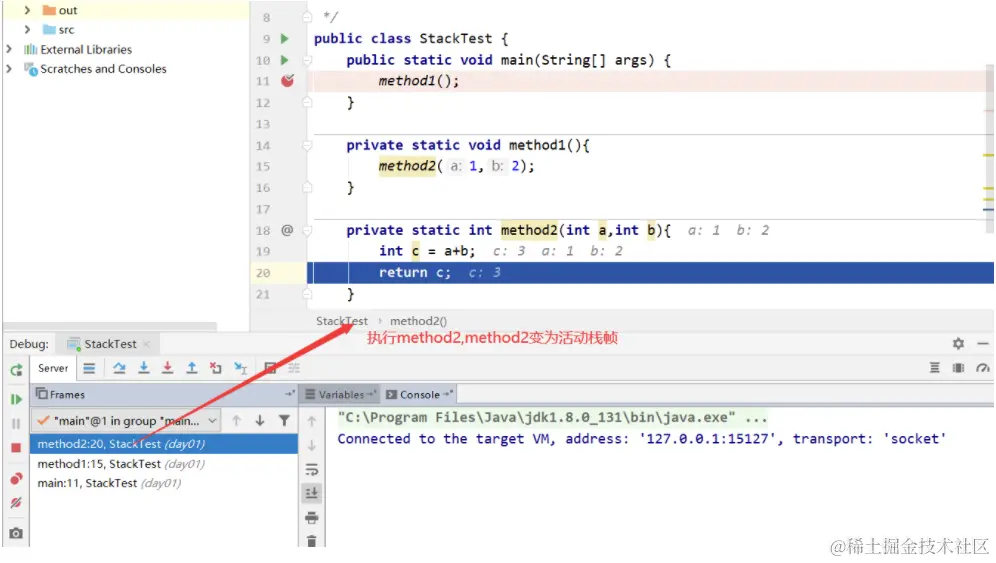Drop the current frame
Viewport: 996px width, 563px height.
(x=216, y=368)
